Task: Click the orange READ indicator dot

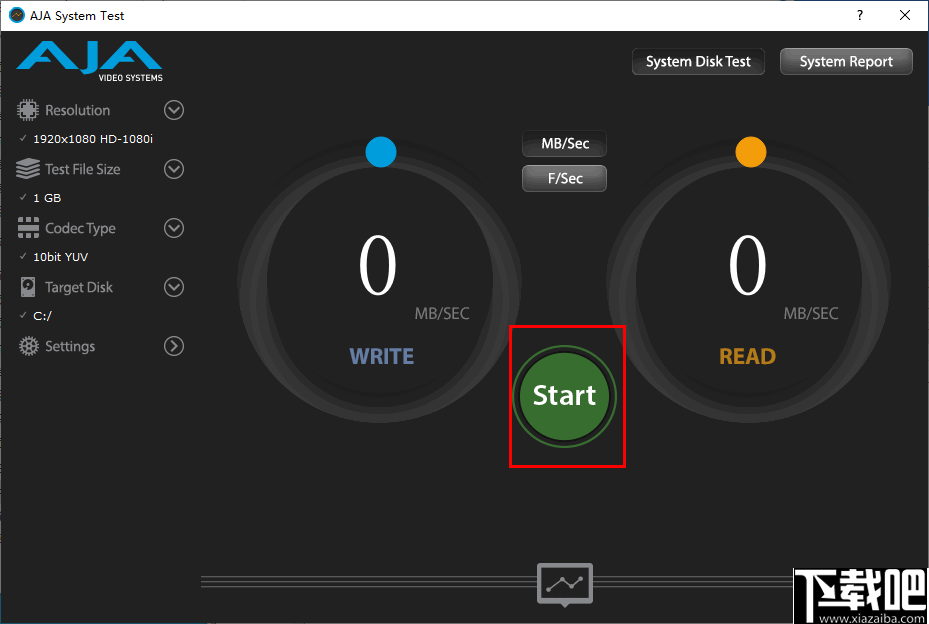Action: pos(751,152)
